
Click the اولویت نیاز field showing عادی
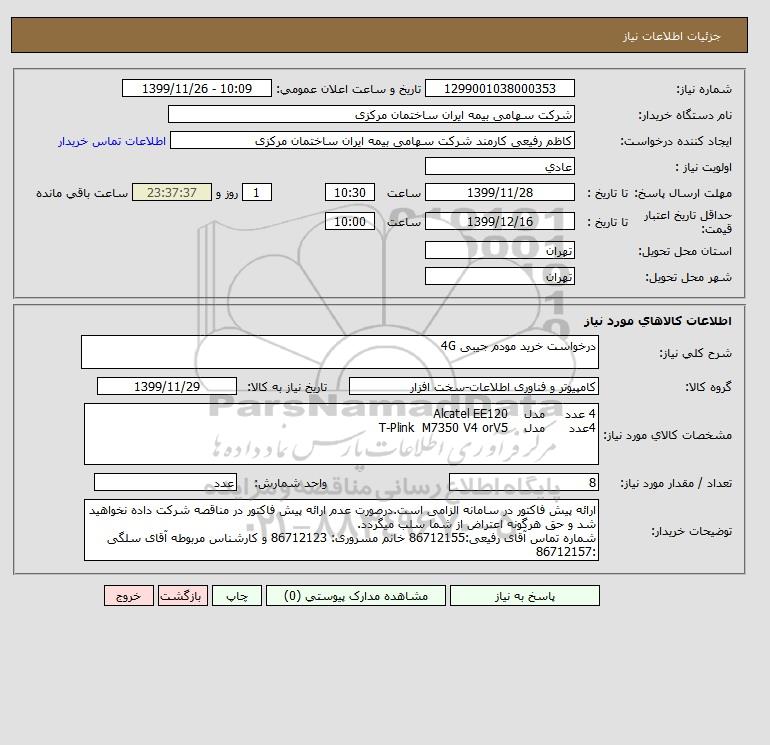499,166
